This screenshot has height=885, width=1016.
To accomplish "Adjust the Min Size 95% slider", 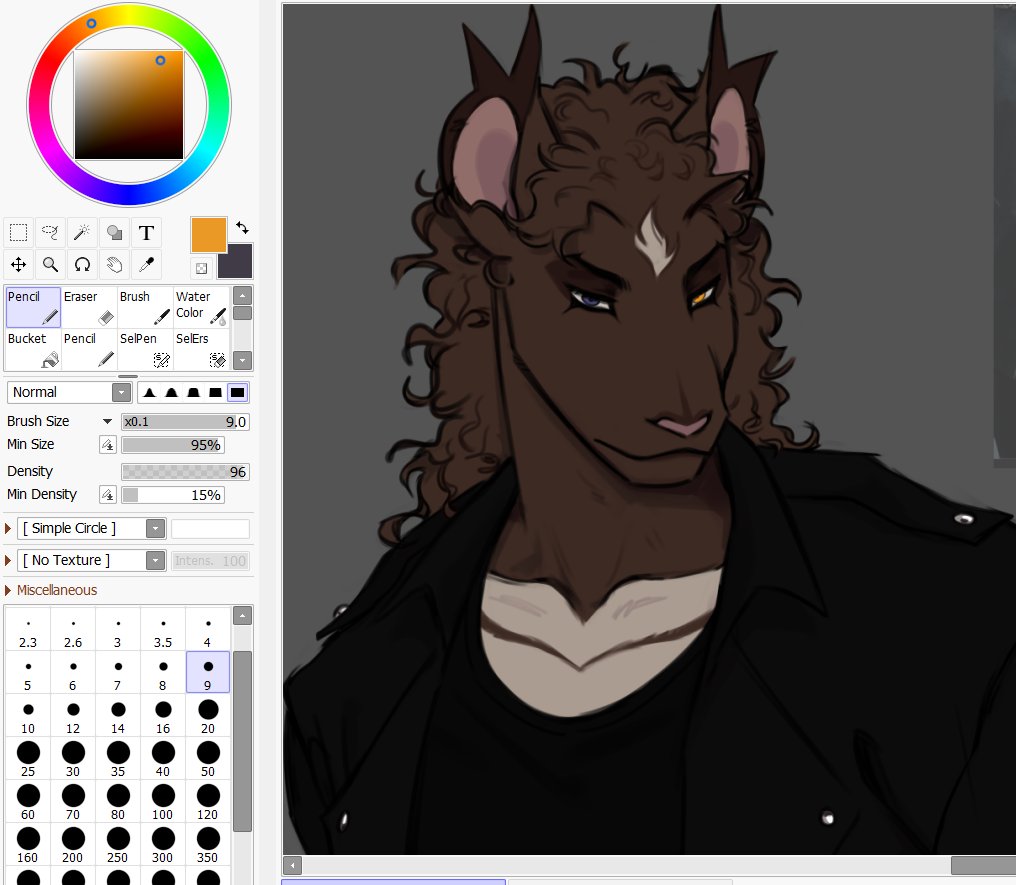I will [x=173, y=445].
